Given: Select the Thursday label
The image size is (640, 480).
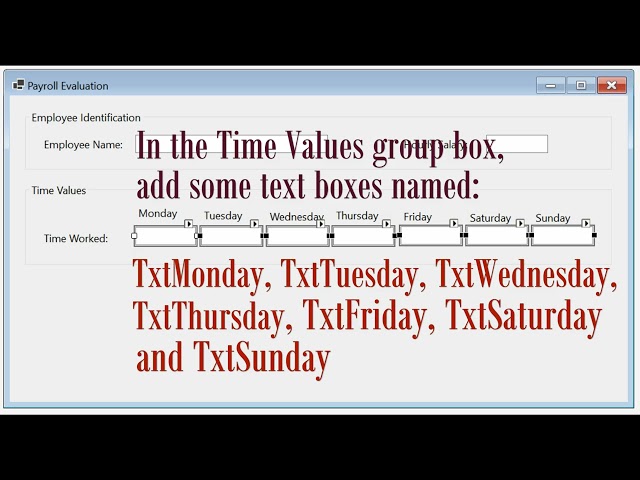Looking at the screenshot, I should click(357, 216).
